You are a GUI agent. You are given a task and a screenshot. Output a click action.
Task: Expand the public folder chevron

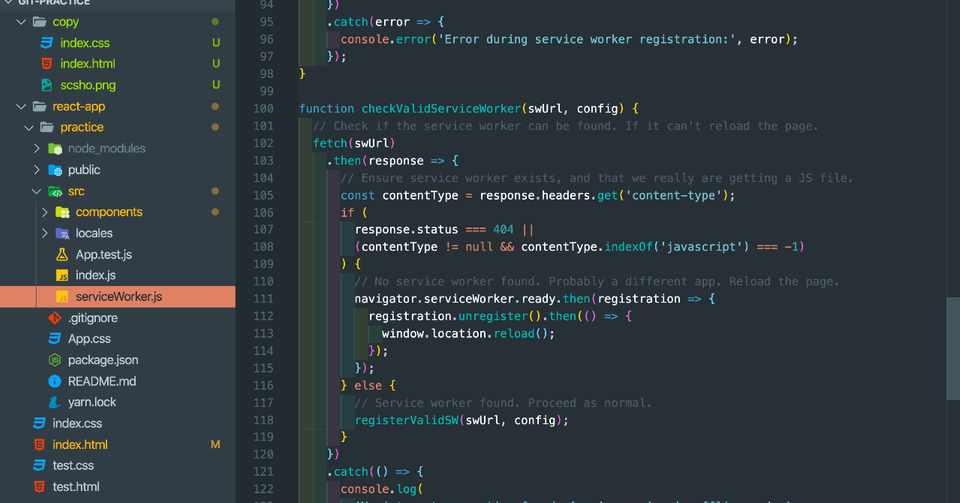pyautogui.click(x=37, y=170)
